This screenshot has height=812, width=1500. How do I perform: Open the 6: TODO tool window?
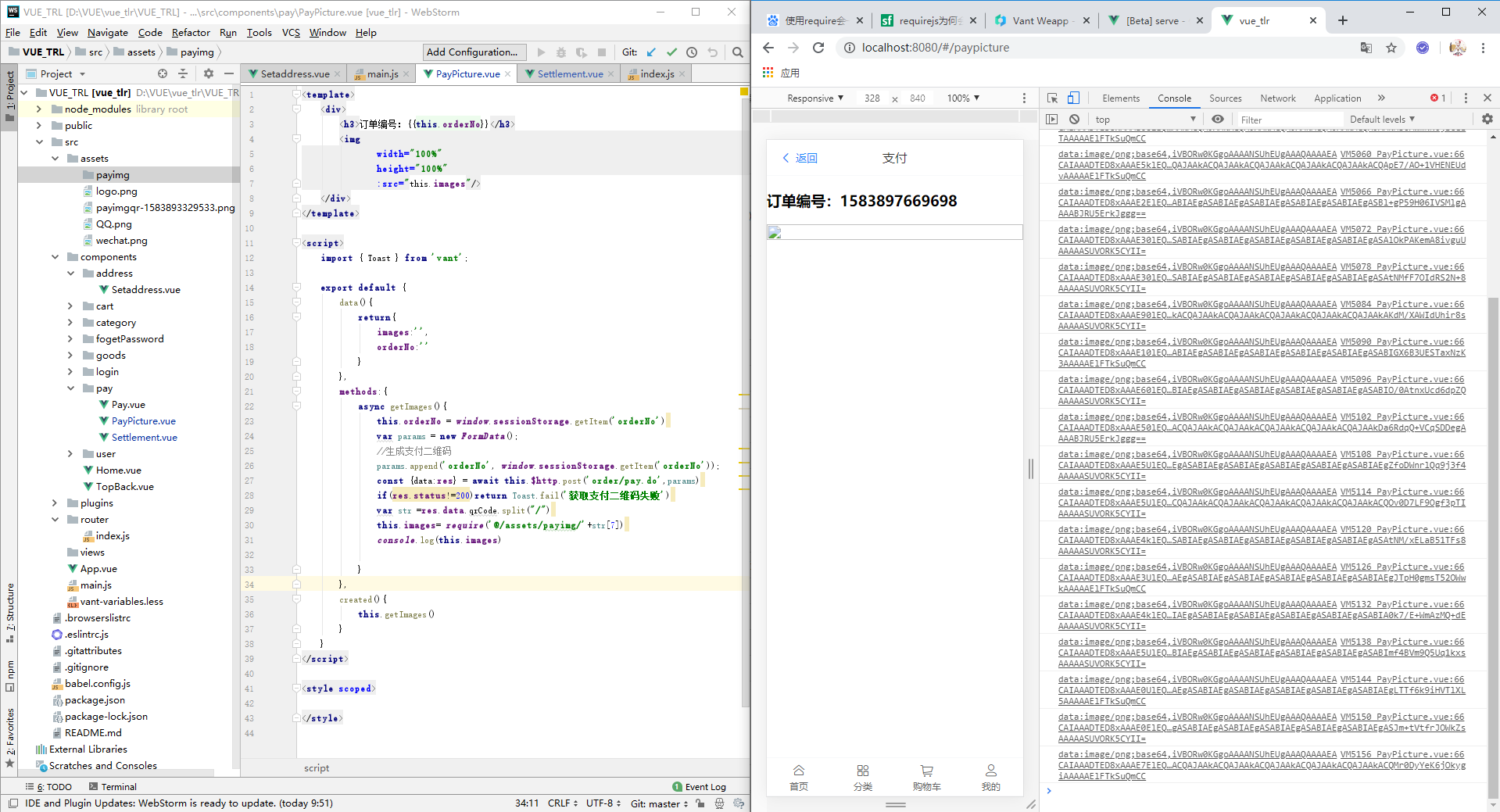[48, 787]
